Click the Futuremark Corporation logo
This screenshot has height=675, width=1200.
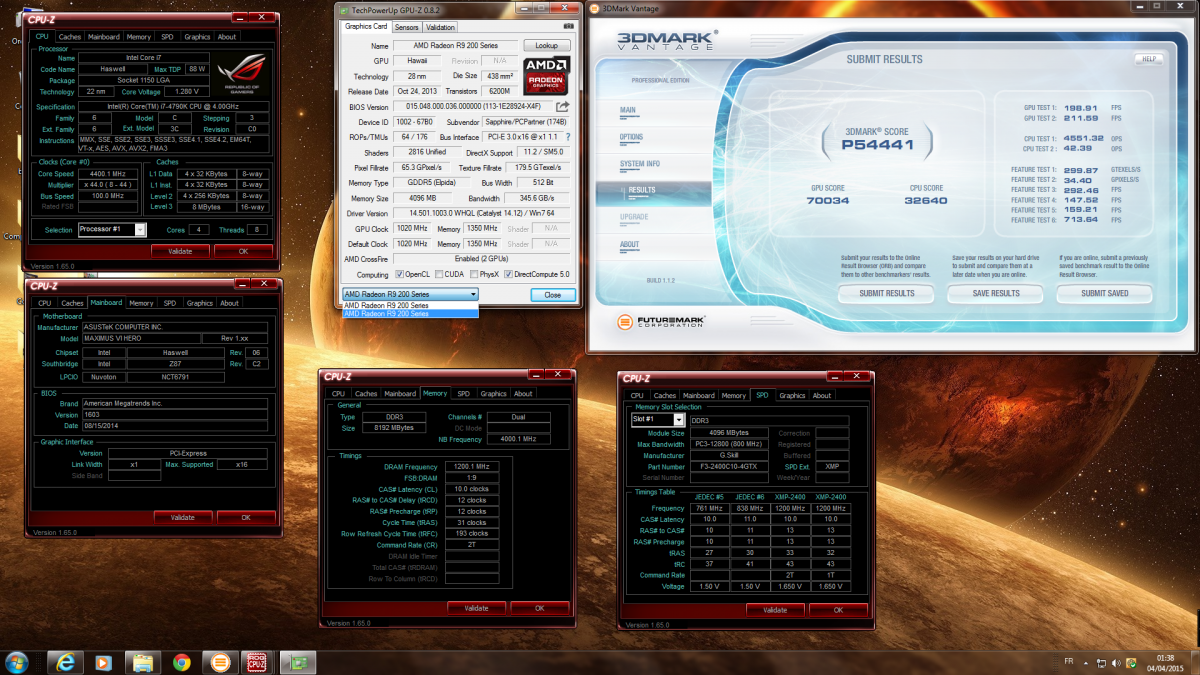[661, 324]
